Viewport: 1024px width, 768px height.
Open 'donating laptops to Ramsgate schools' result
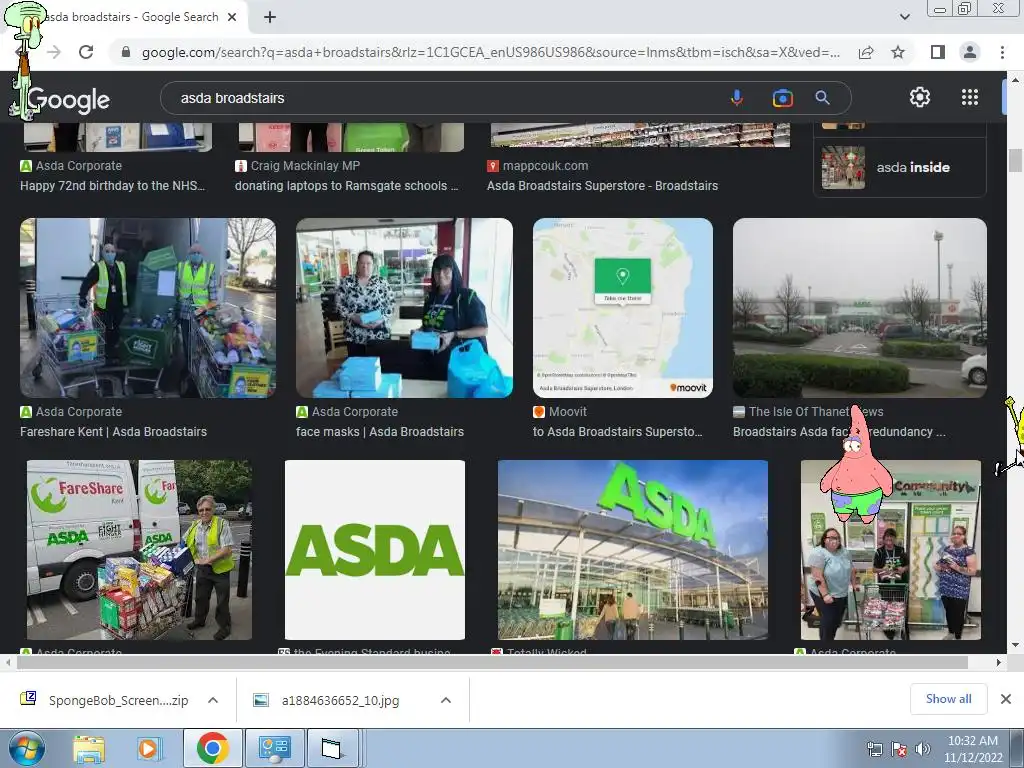point(346,186)
